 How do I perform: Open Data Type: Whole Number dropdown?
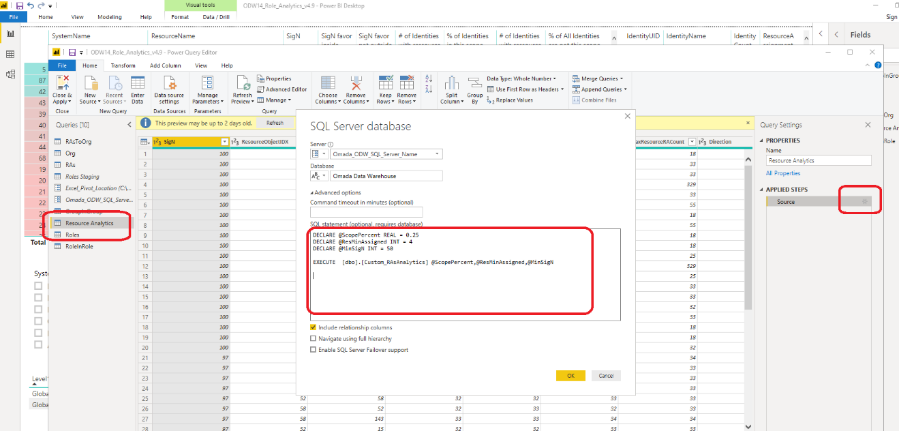click(521, 79)
